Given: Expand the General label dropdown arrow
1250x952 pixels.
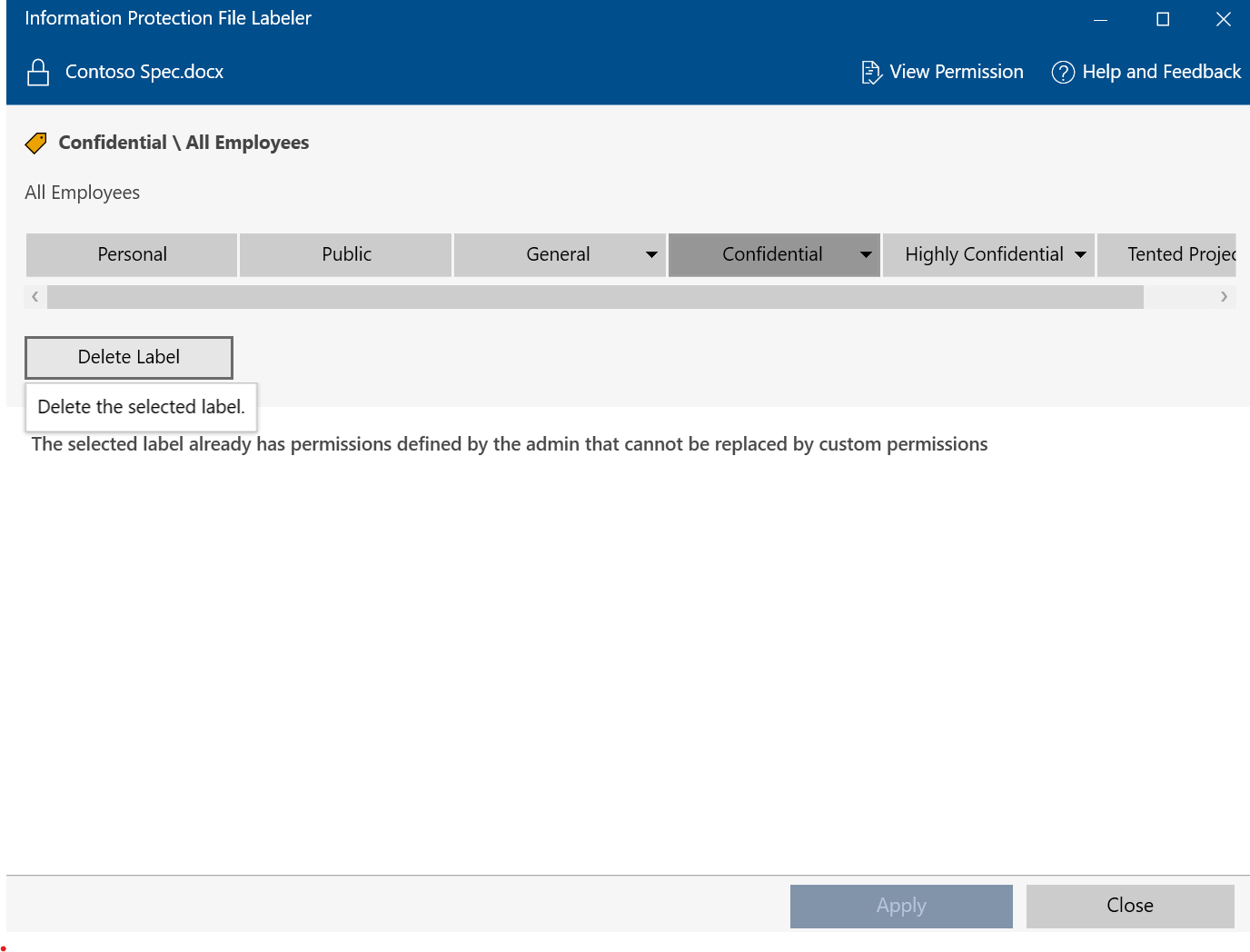Looking at the screenshot, I should pyautogui.click(x=651, y=254).
